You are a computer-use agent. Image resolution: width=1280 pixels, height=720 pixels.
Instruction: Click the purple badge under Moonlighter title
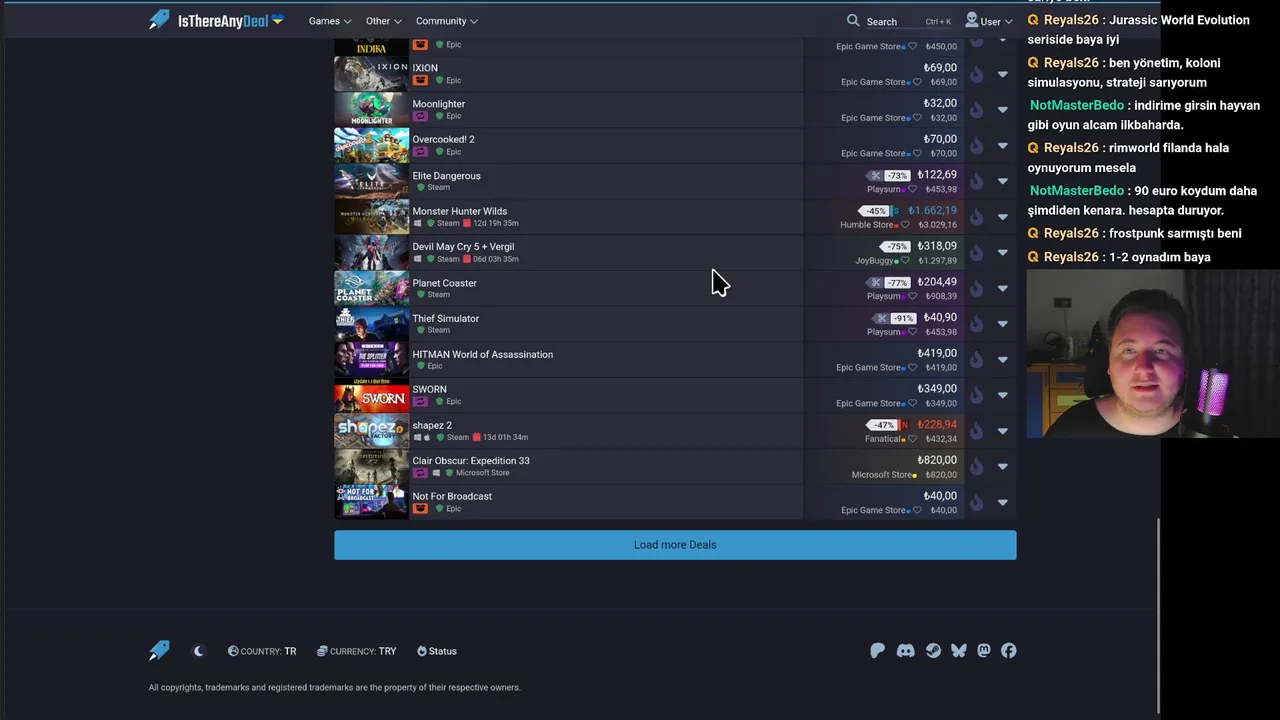pyautogui.click(x=420, y=116)
